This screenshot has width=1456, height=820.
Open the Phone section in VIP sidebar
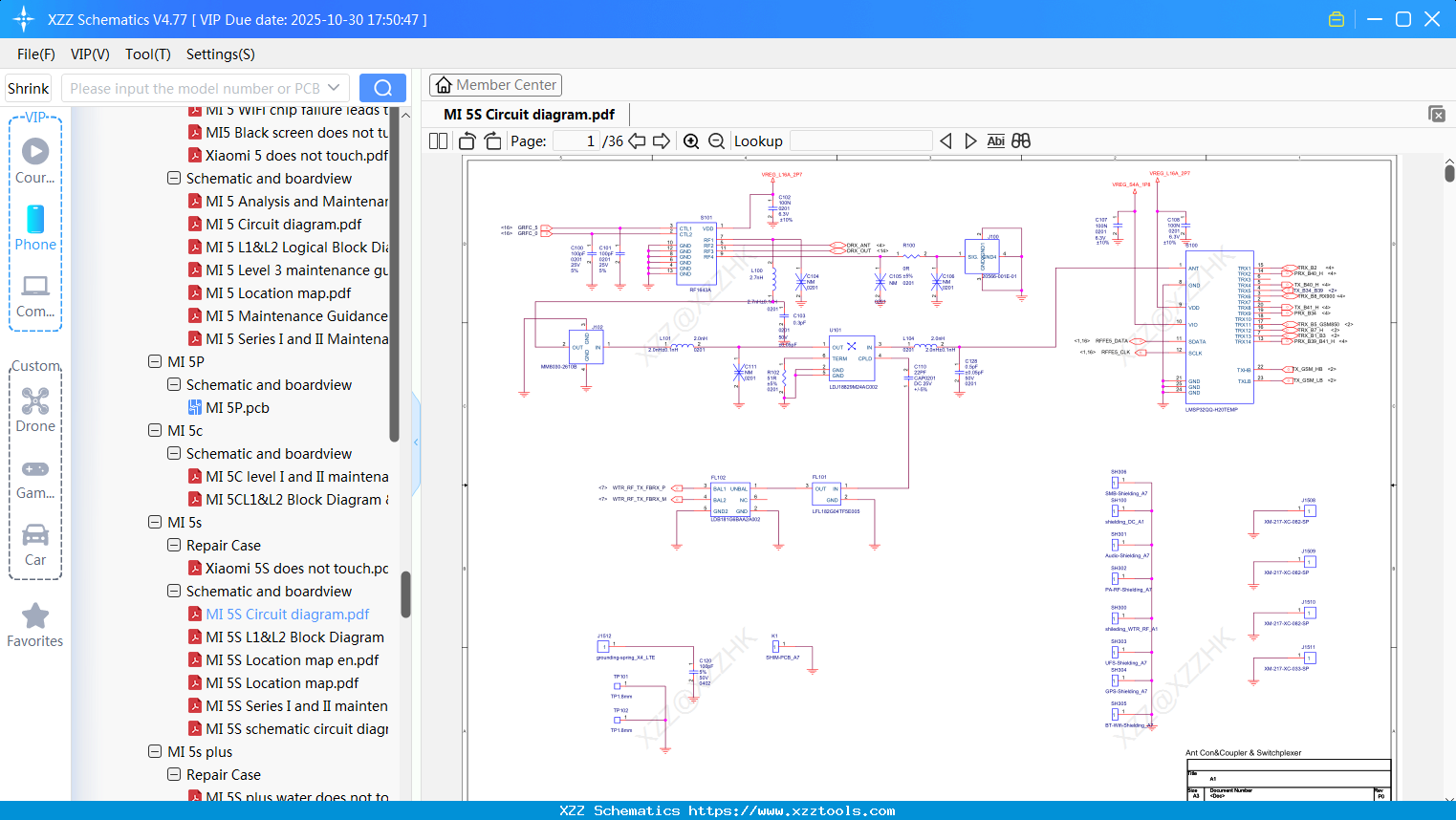(35, 229)
